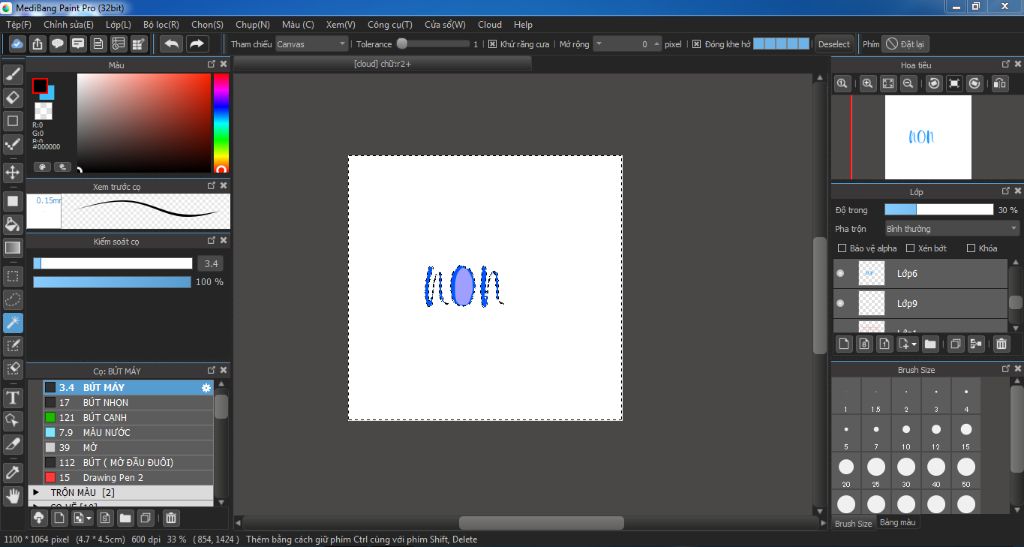Select the rectangular Select tool
The height and width of the screenshot is (547, 1024).
tap(12, 276)
